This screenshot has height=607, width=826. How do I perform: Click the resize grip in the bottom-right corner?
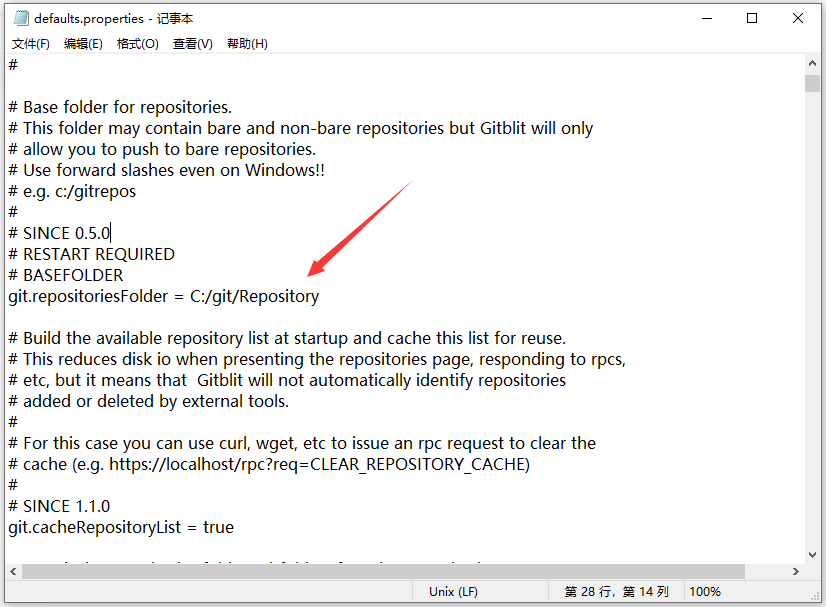coord(815,596)
